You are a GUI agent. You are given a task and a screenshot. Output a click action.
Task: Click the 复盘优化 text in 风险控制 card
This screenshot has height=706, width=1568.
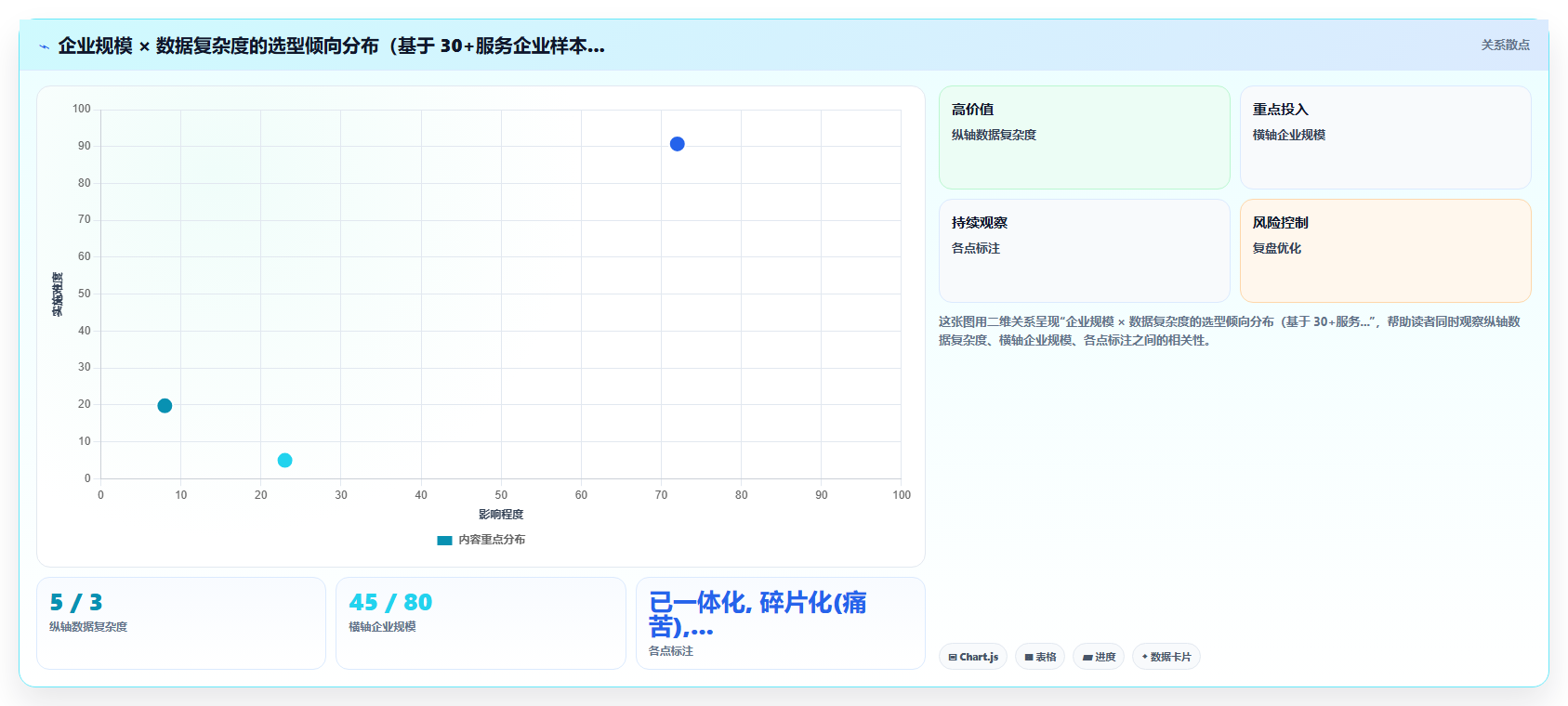[1277, 248]
